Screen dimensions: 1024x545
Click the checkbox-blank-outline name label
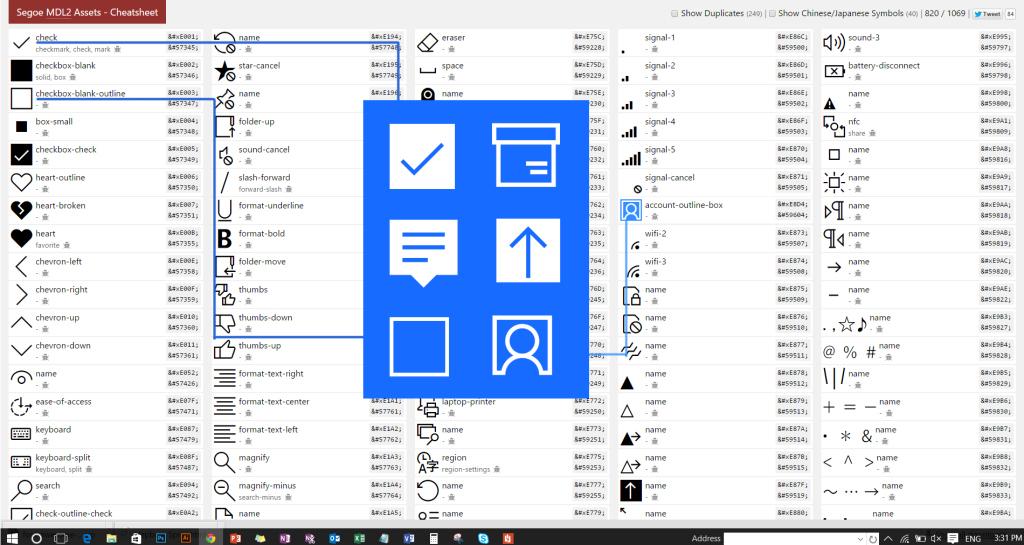[x=80, y=93]
